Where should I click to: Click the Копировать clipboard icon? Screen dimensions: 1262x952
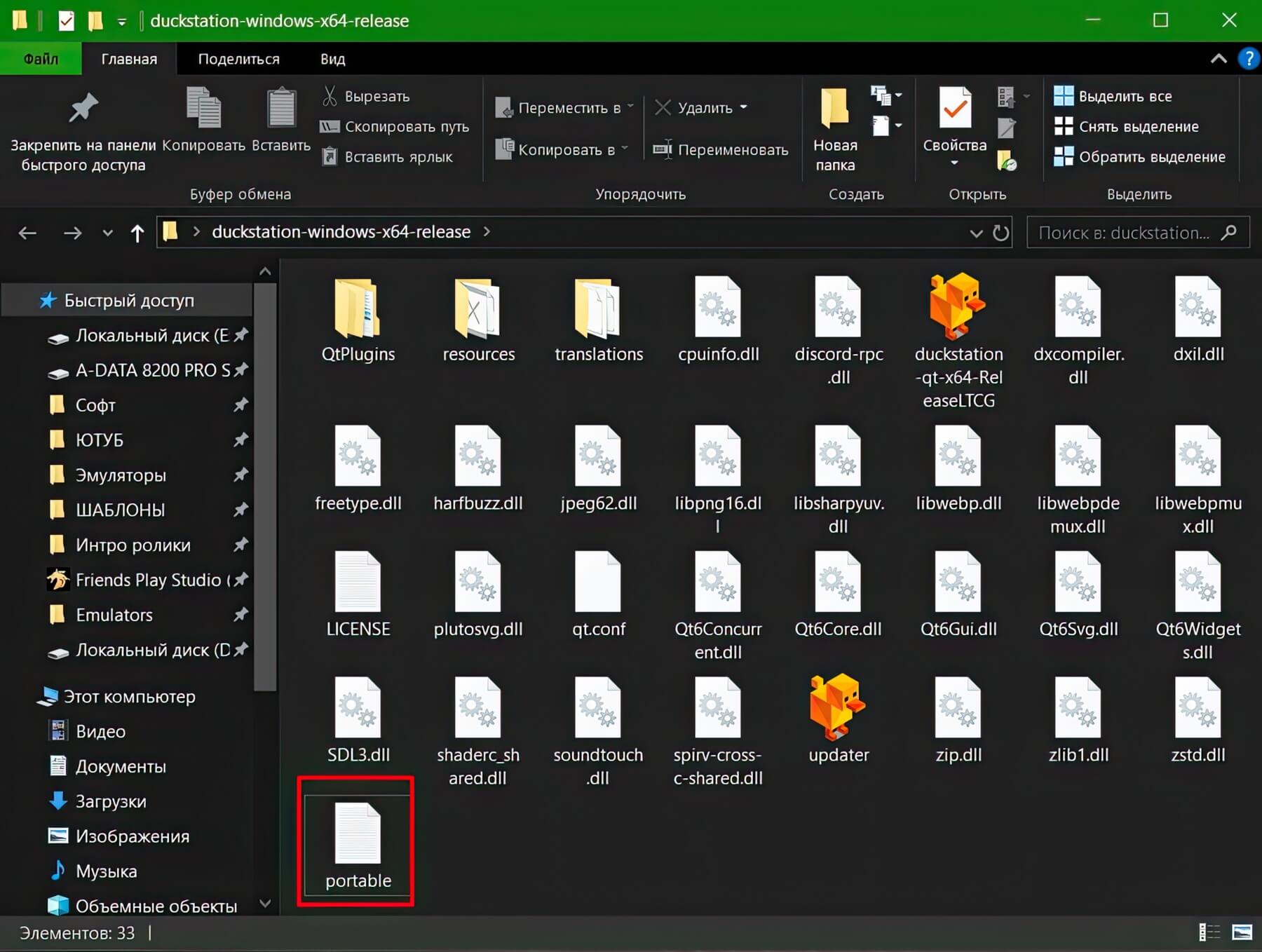tap(203, 119)
